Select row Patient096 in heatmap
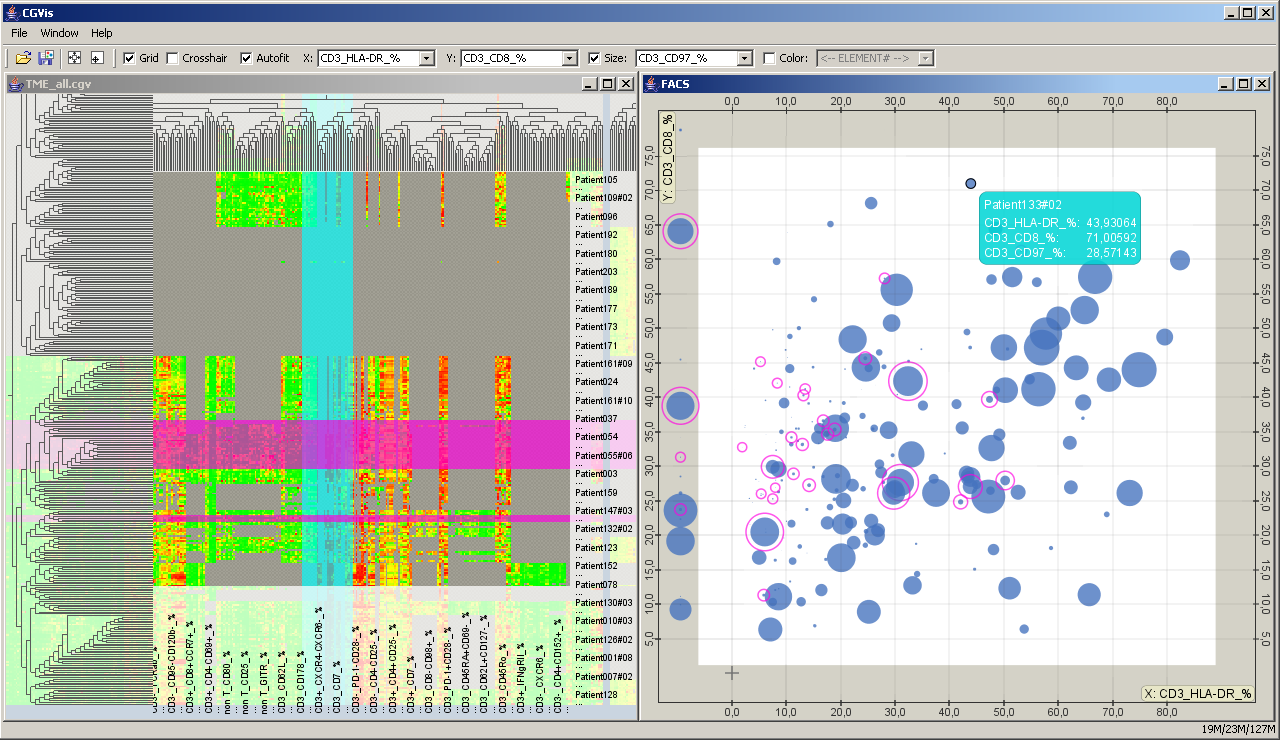 click(595, 217)
